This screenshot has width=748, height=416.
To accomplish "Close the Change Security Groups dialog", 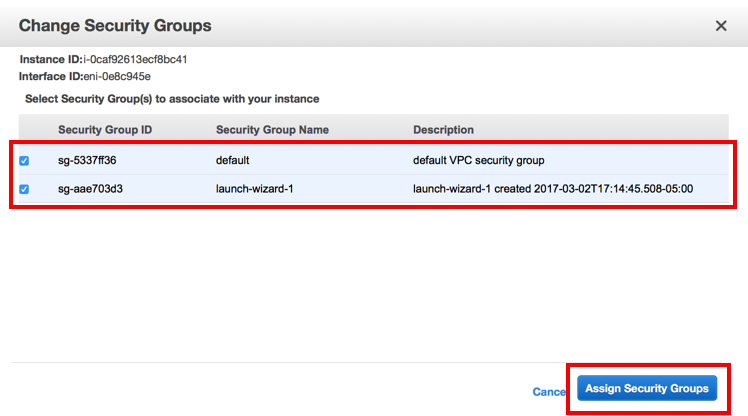I will 721,26.
